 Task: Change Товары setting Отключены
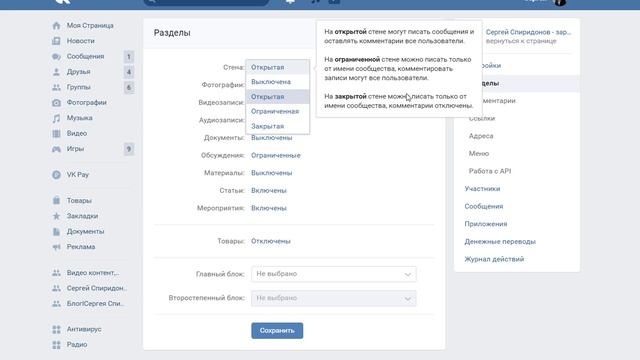271,241
